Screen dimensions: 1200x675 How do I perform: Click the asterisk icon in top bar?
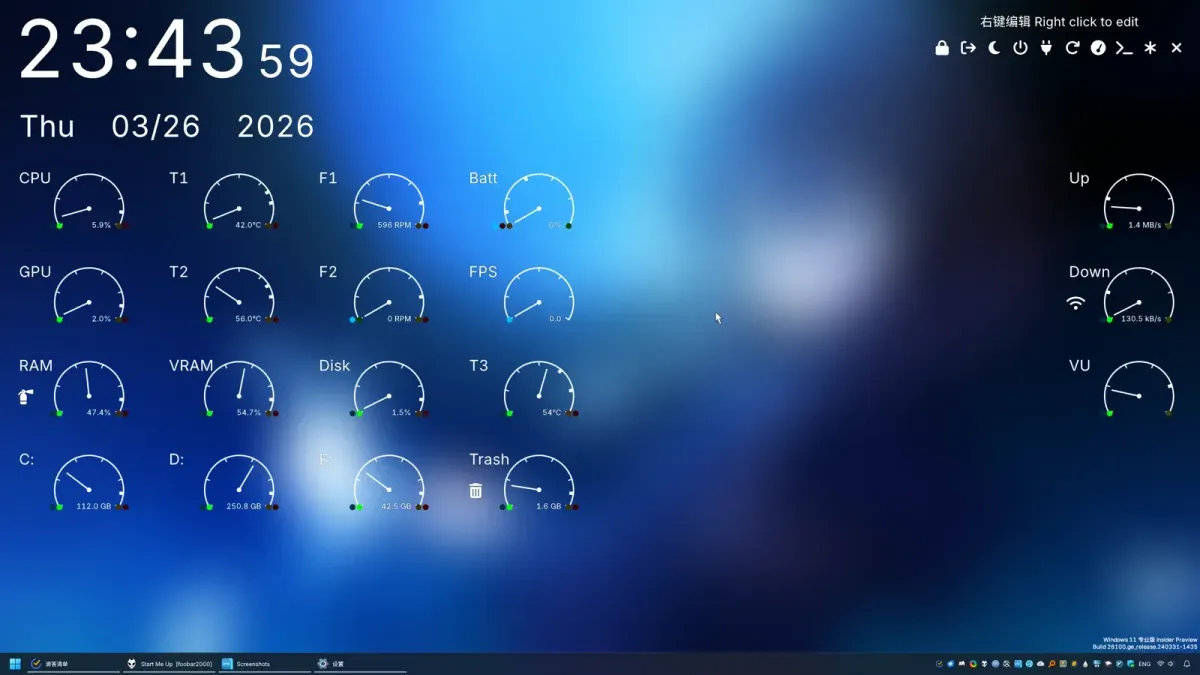coord(1150,48)
